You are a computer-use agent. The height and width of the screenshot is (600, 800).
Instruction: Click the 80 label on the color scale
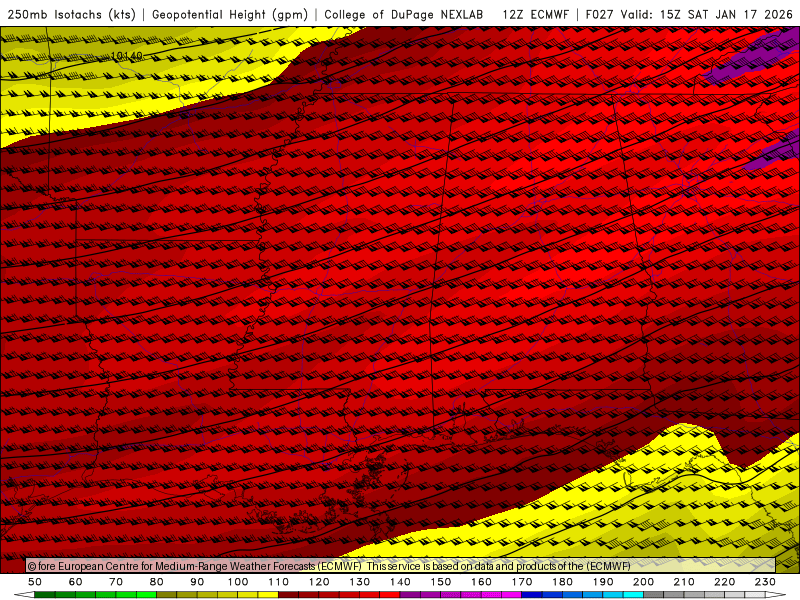157,582
